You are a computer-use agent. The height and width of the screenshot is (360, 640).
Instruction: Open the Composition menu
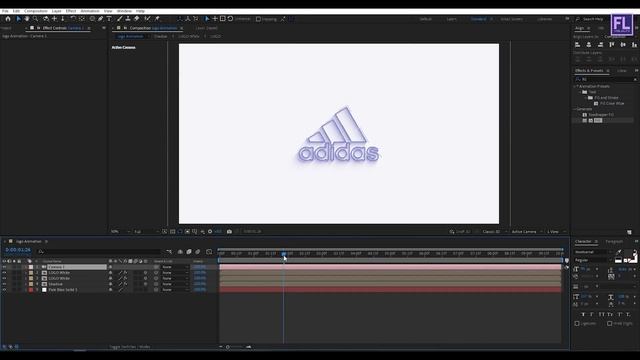[x=36, y=11]
